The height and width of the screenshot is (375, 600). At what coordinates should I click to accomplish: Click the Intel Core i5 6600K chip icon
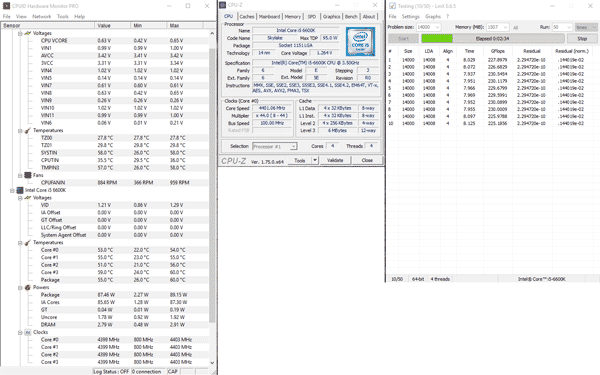click(20, 190)
